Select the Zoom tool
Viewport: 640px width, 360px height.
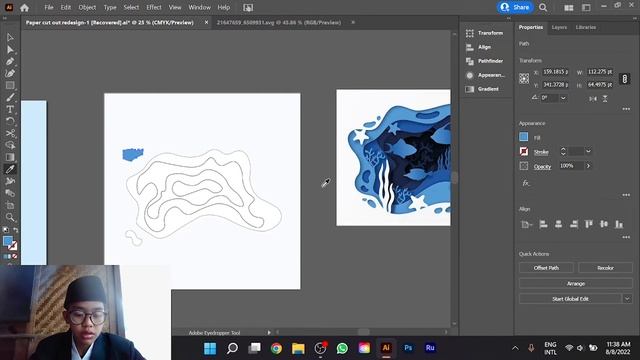point(10,217)
